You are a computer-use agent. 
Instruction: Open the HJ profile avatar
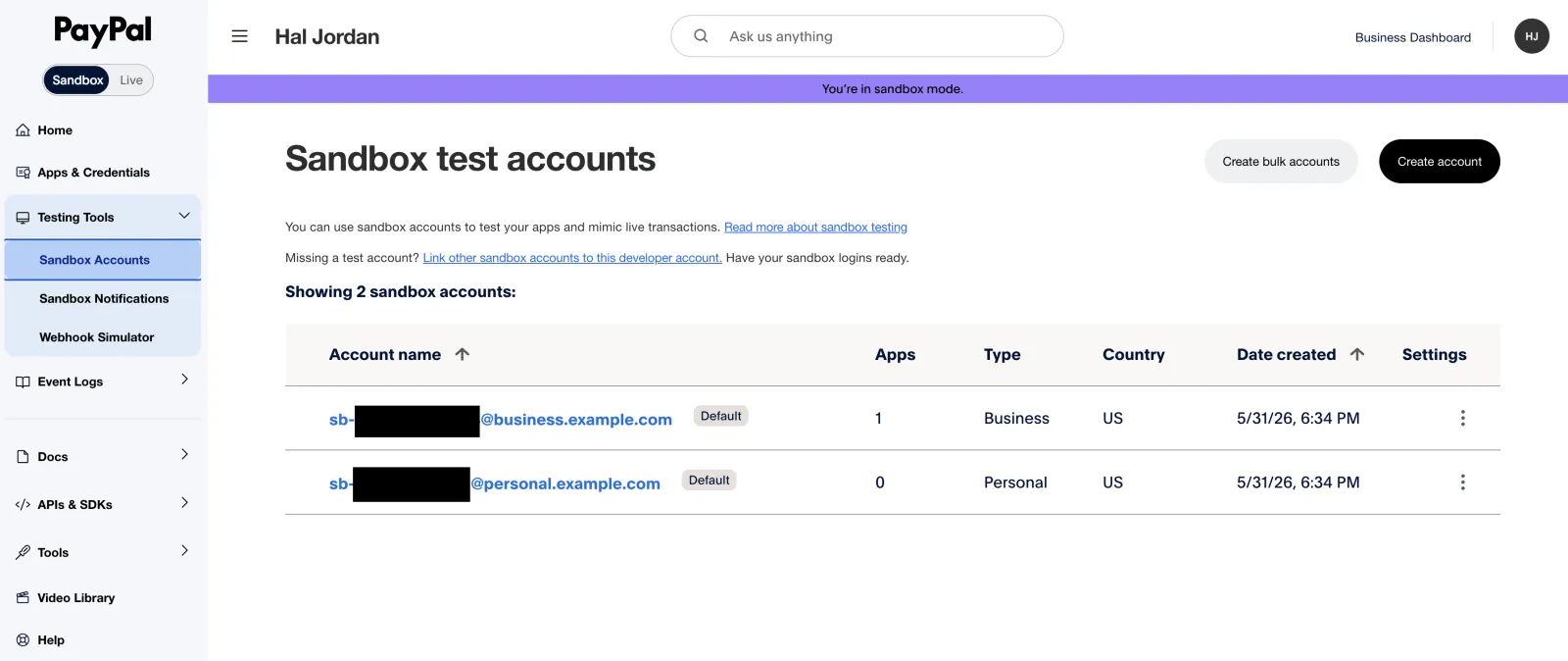coord(1532,36)
